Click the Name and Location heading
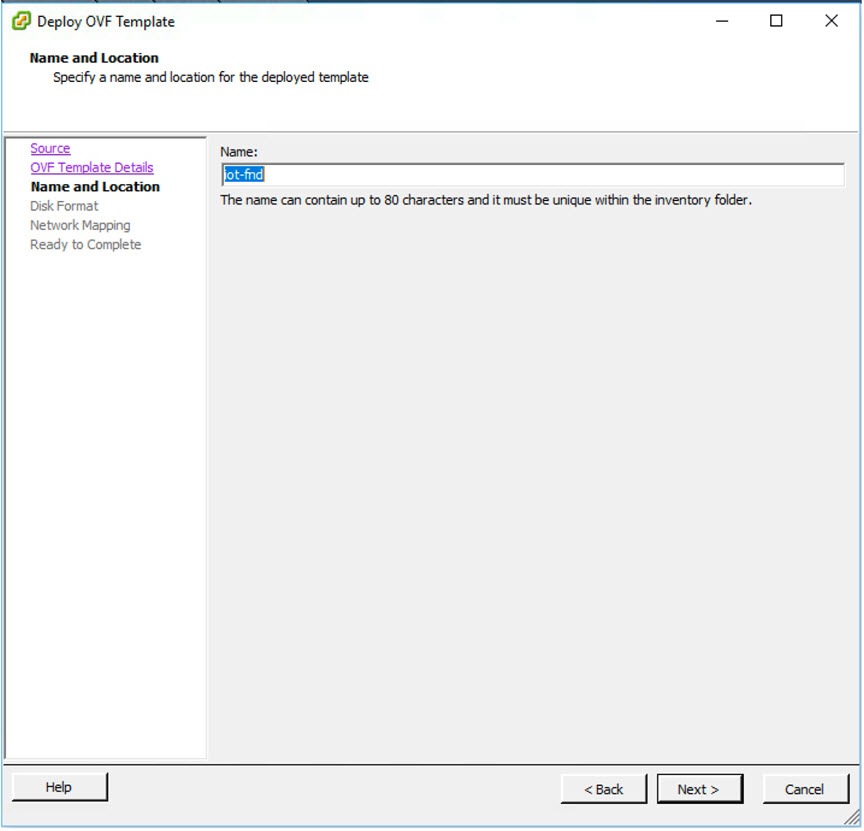The image size is (864, 831). pyautogui.click(x=93, y=58)
